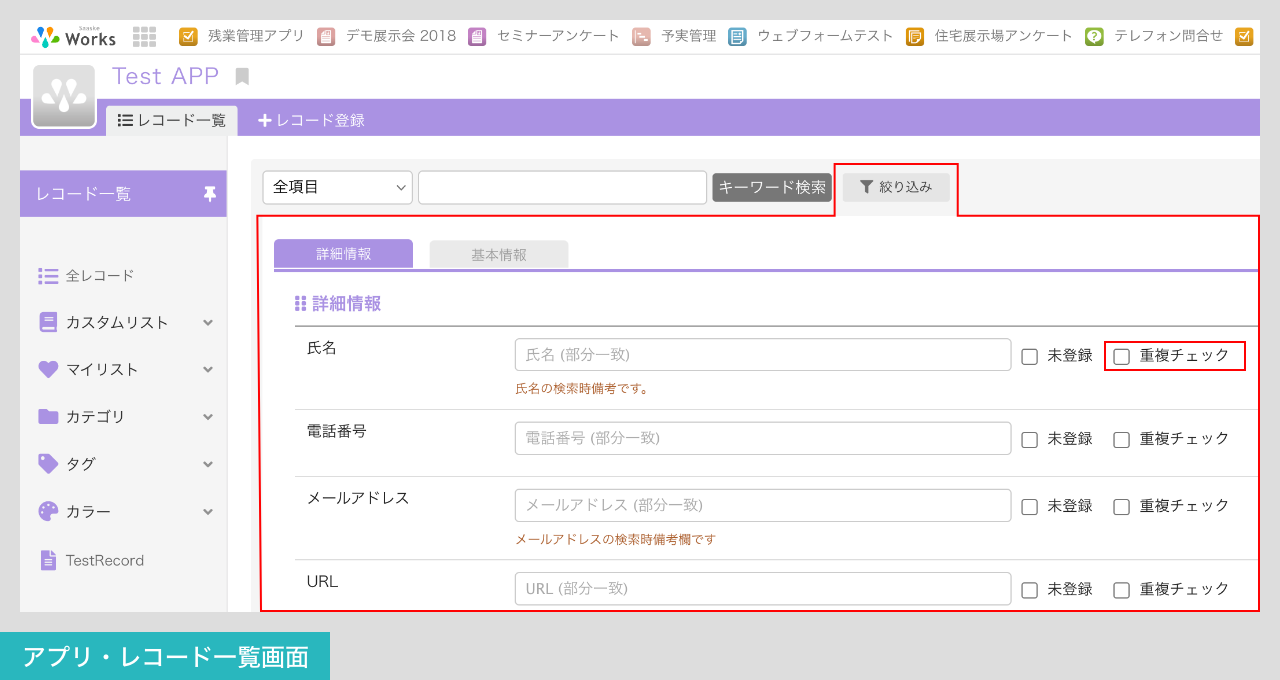Click the カラー palette icon
Image resolution: width=1280 pixels, height=680 pixels.
[48, 511]
